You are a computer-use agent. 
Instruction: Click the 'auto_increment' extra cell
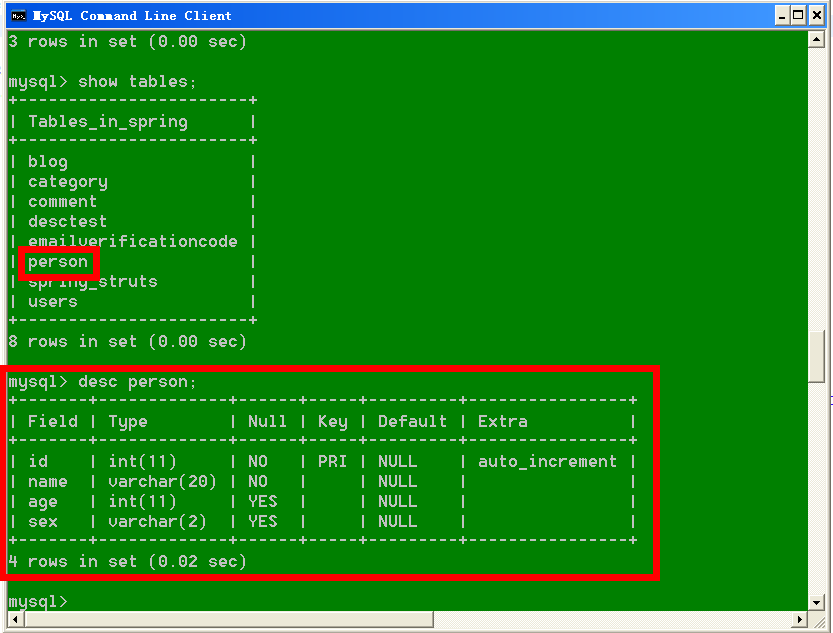(x=547, y=461)
